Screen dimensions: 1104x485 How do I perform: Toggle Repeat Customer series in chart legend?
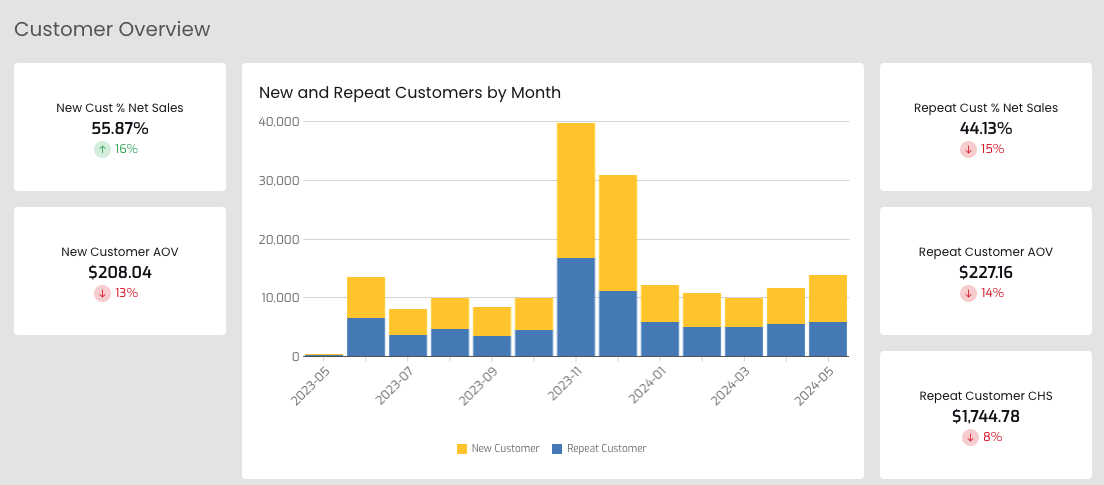coord(598,448)
